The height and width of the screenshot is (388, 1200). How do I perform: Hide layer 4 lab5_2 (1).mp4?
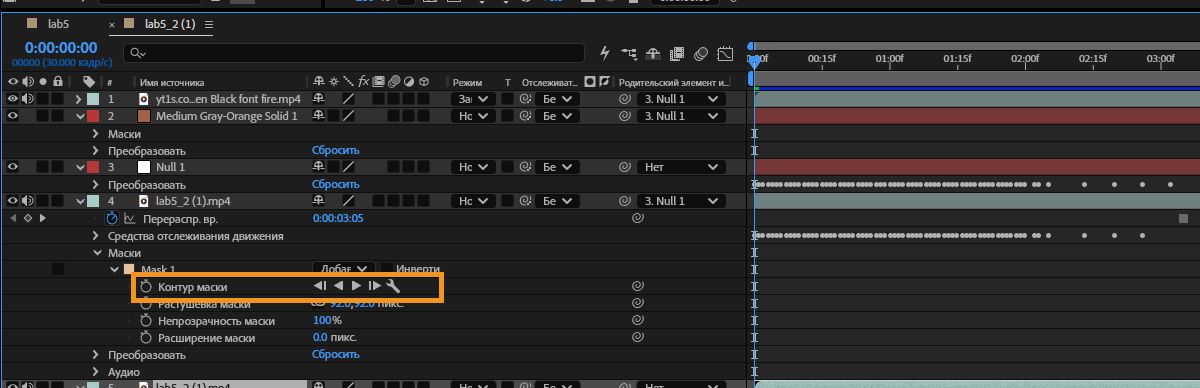(x=13, y=201)
